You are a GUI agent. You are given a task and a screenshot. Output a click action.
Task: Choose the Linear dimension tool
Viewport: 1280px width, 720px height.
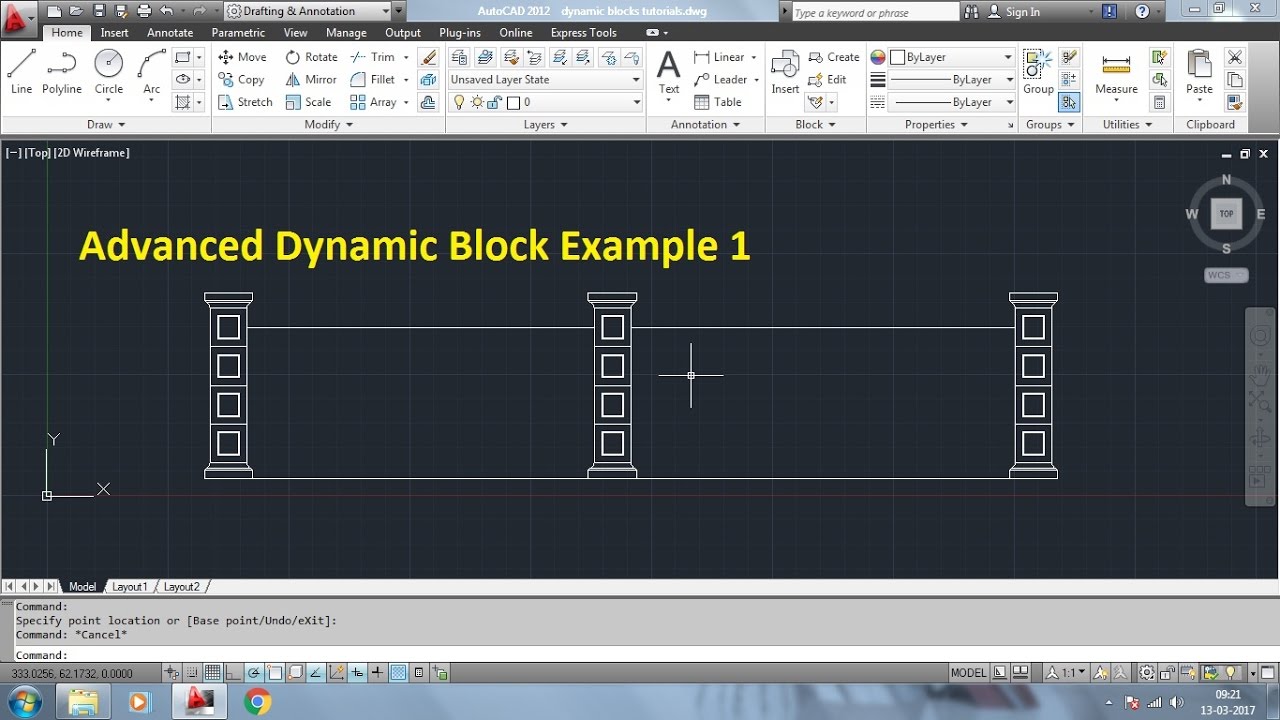[719, 57]
